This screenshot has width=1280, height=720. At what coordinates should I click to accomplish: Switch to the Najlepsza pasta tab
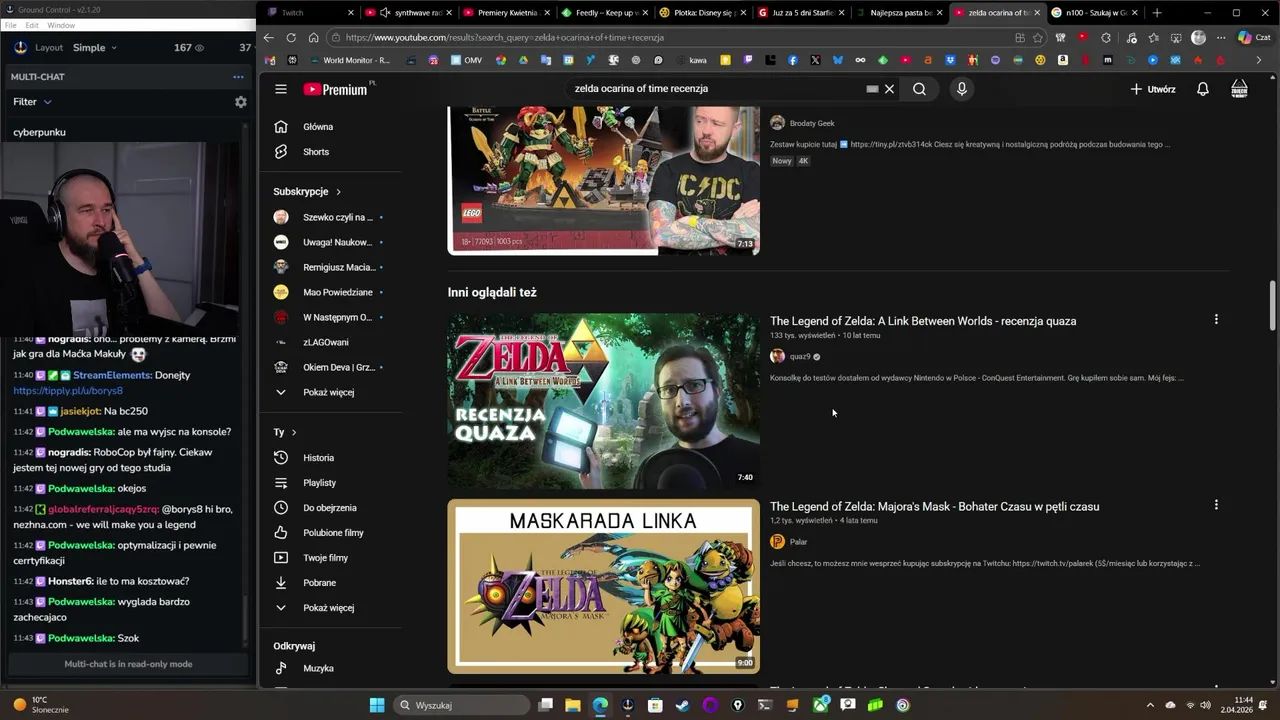point(898,12)
